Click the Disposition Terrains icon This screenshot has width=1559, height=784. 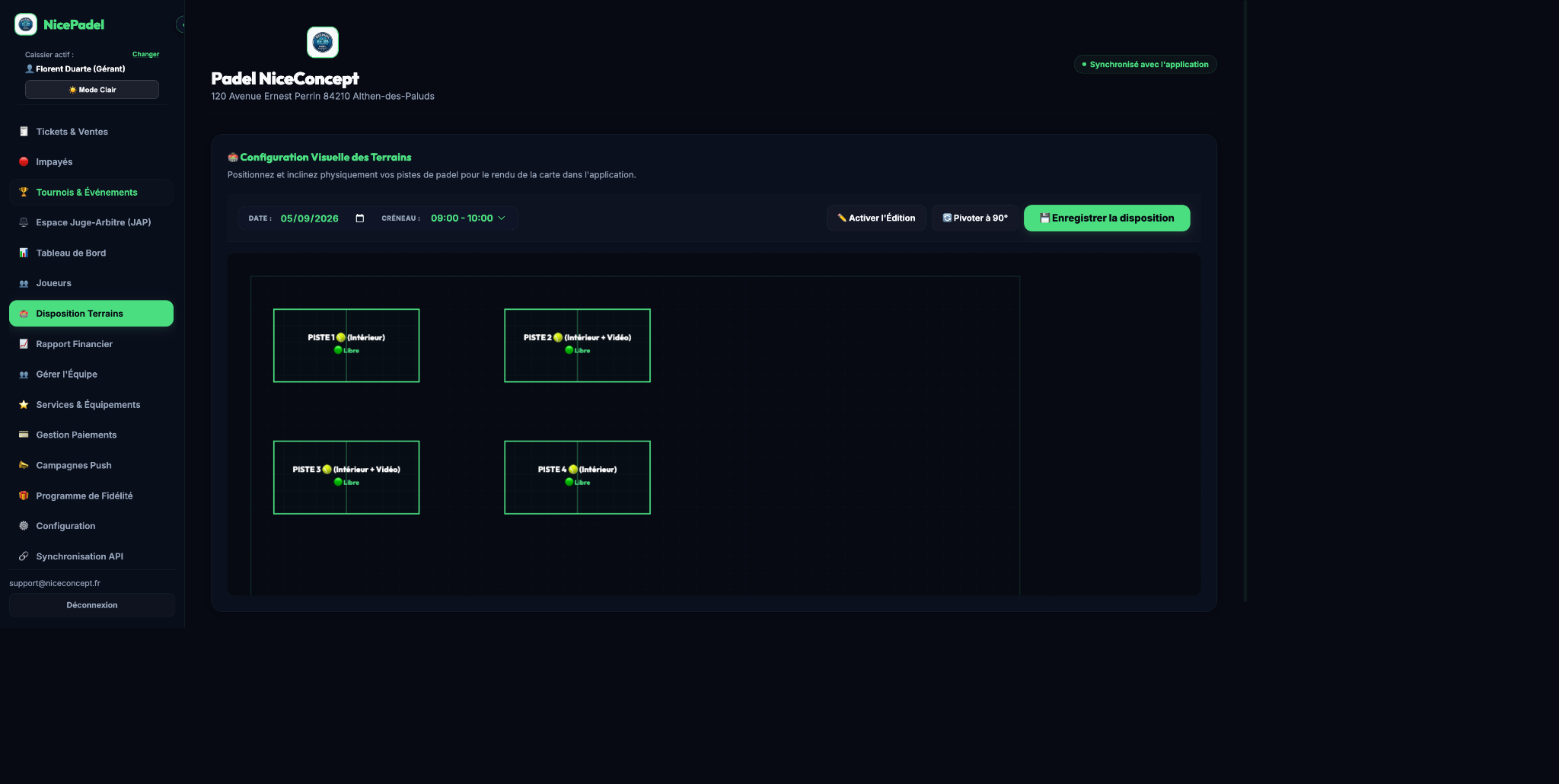click(24, 314)
